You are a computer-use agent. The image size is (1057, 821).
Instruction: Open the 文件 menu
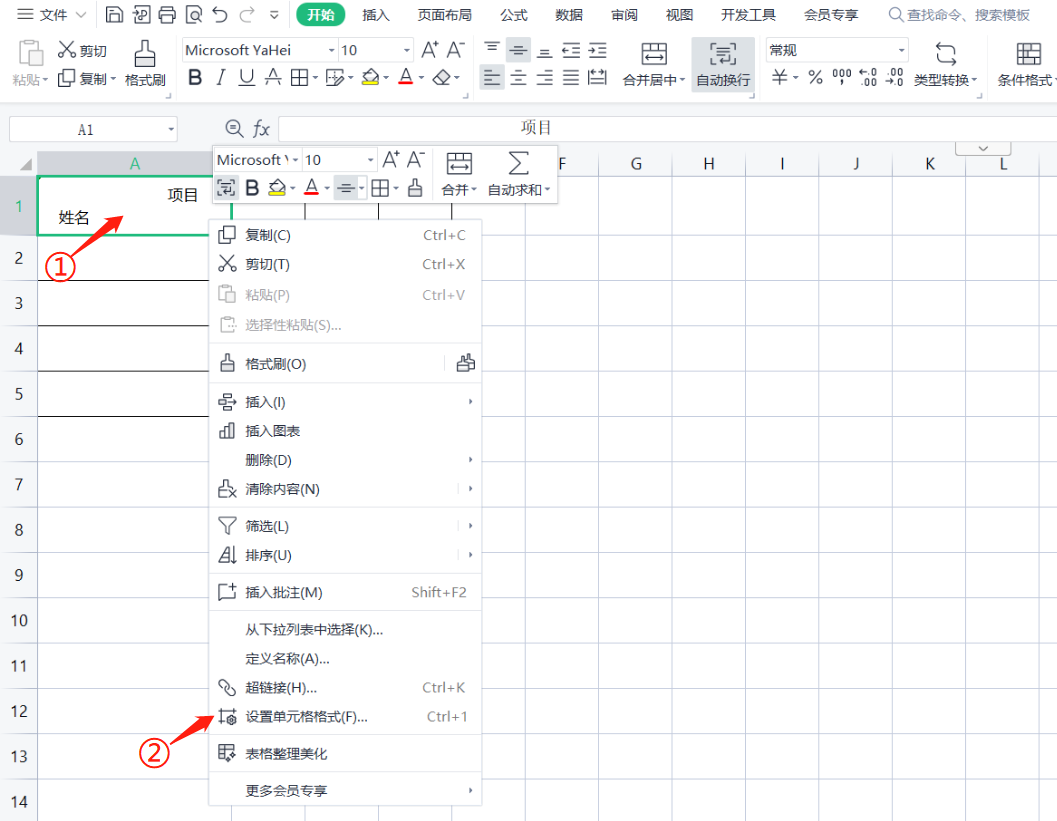pyautogui.click(x=52, y=14)
